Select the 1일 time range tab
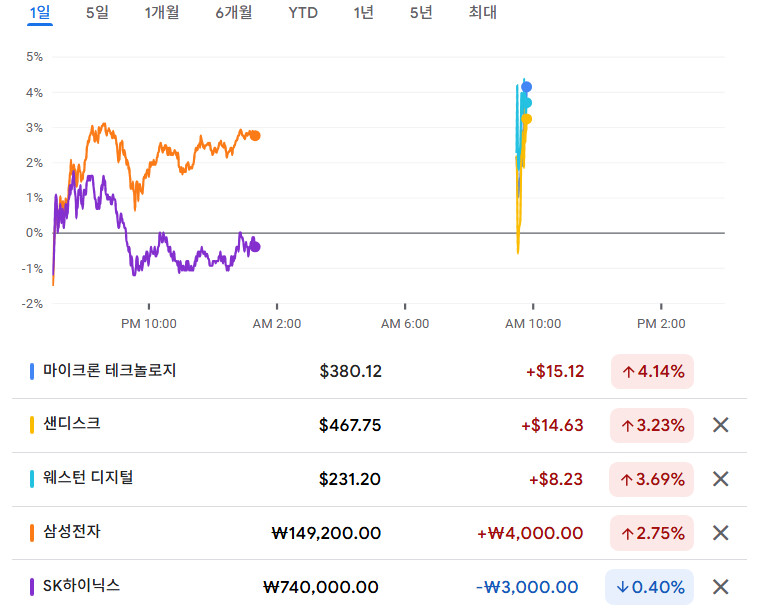 pos(41,13)
